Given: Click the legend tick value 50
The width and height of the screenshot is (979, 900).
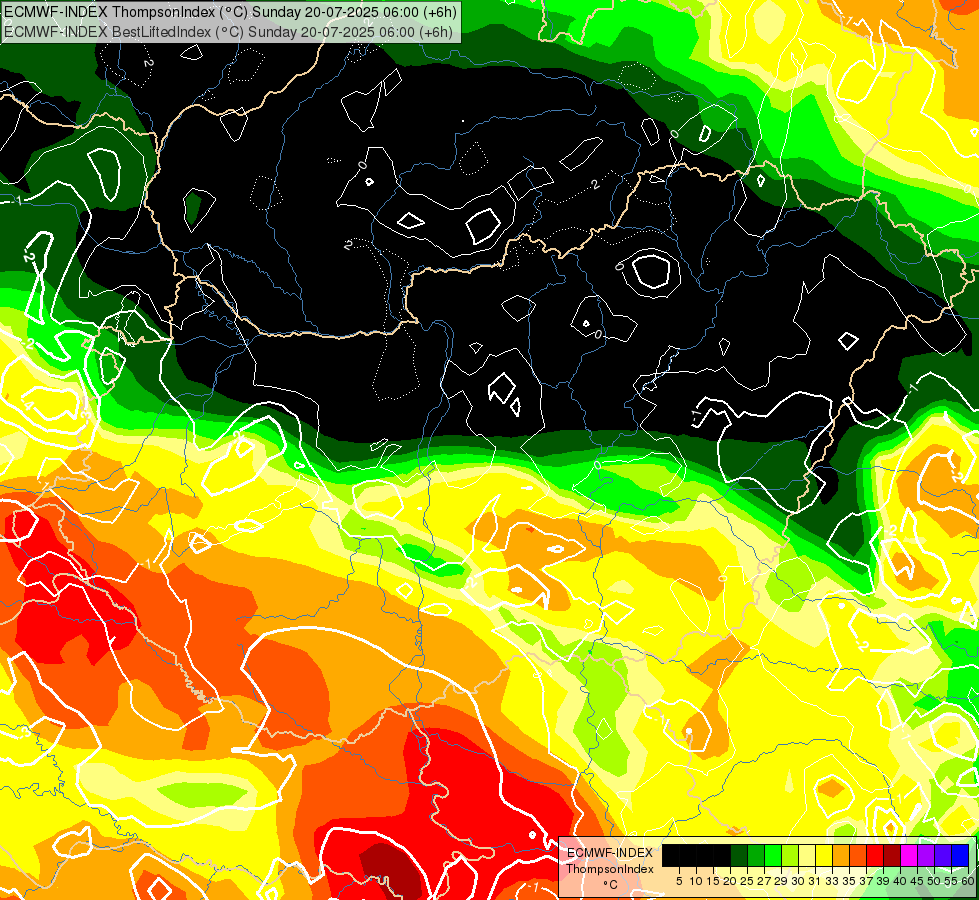Looking at the screenshot, I should pos(934,881).
